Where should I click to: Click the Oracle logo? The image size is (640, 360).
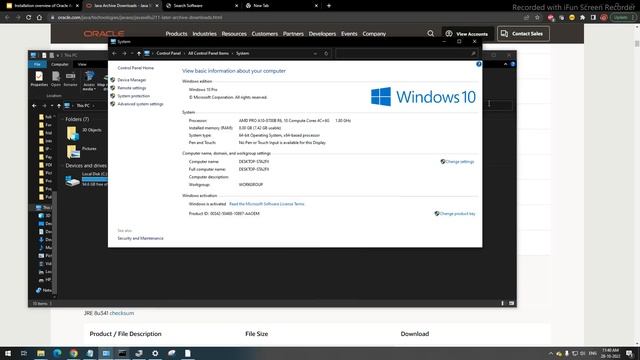pyautogui.click(x=104, y=33)
